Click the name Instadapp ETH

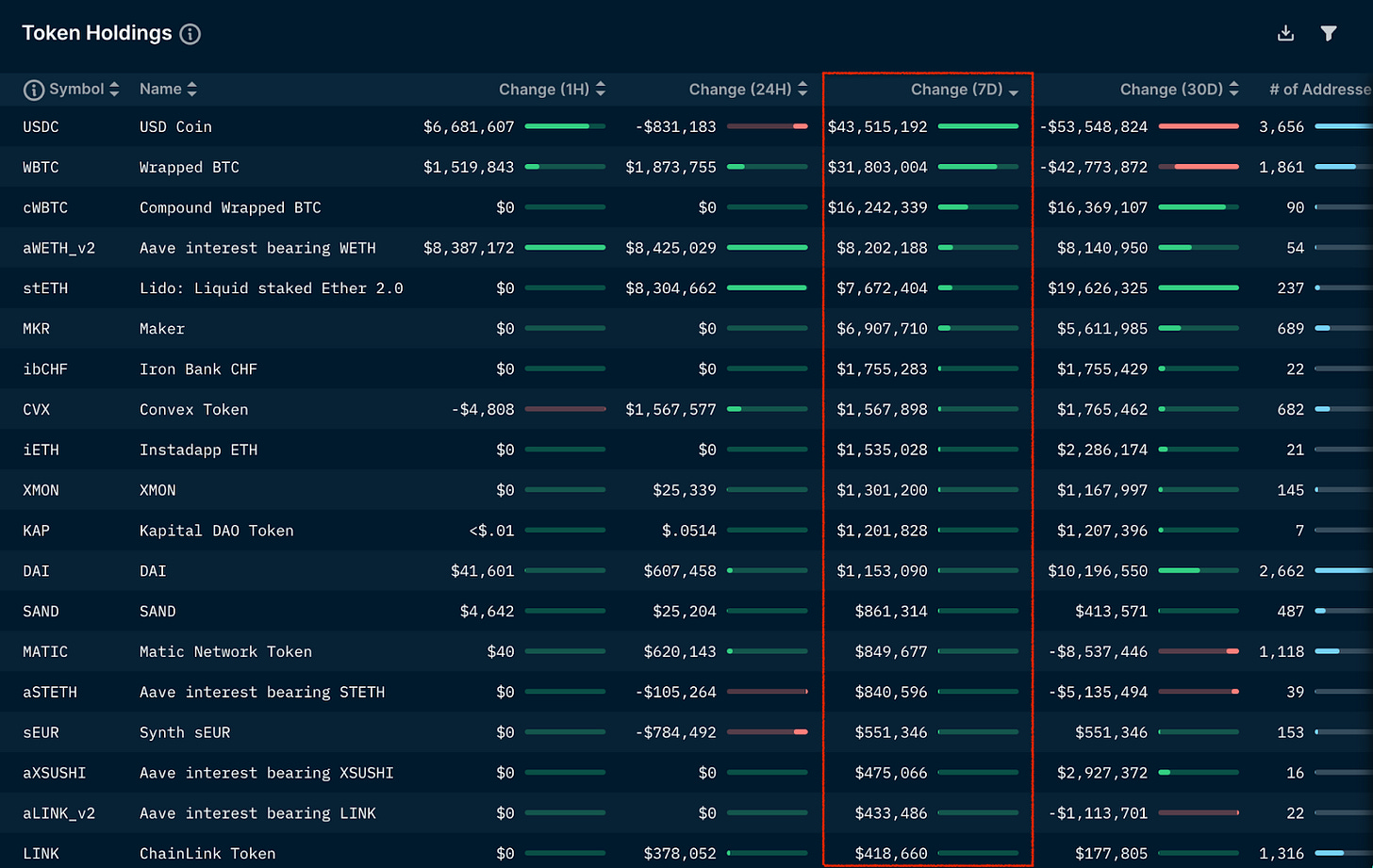198,450
